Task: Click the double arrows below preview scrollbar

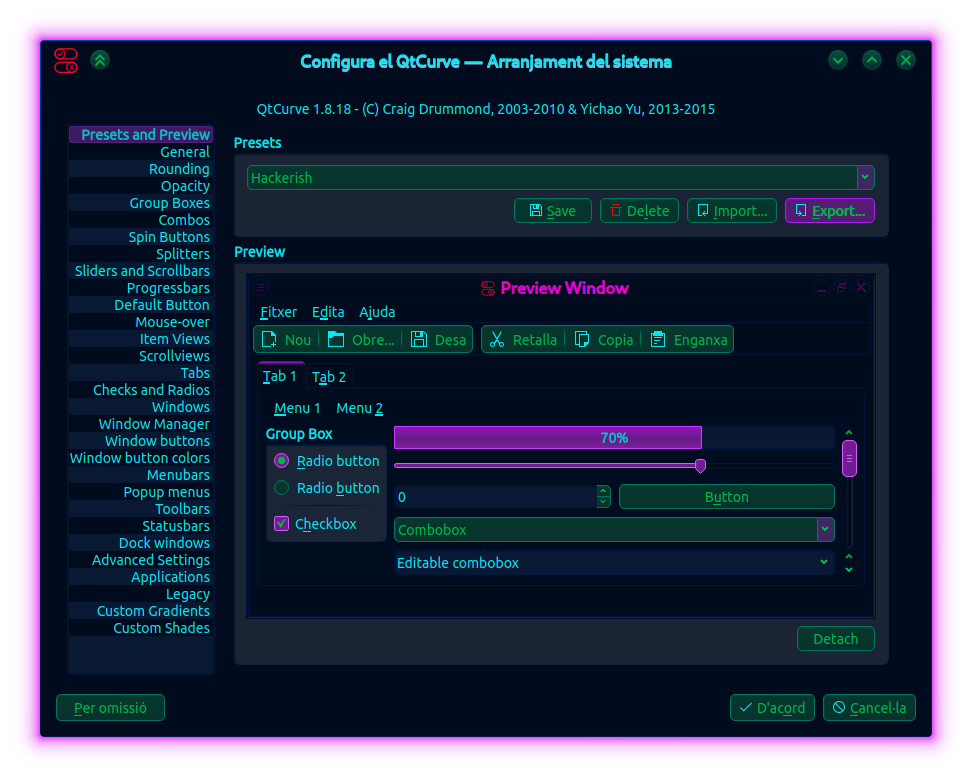Action: 849,563
